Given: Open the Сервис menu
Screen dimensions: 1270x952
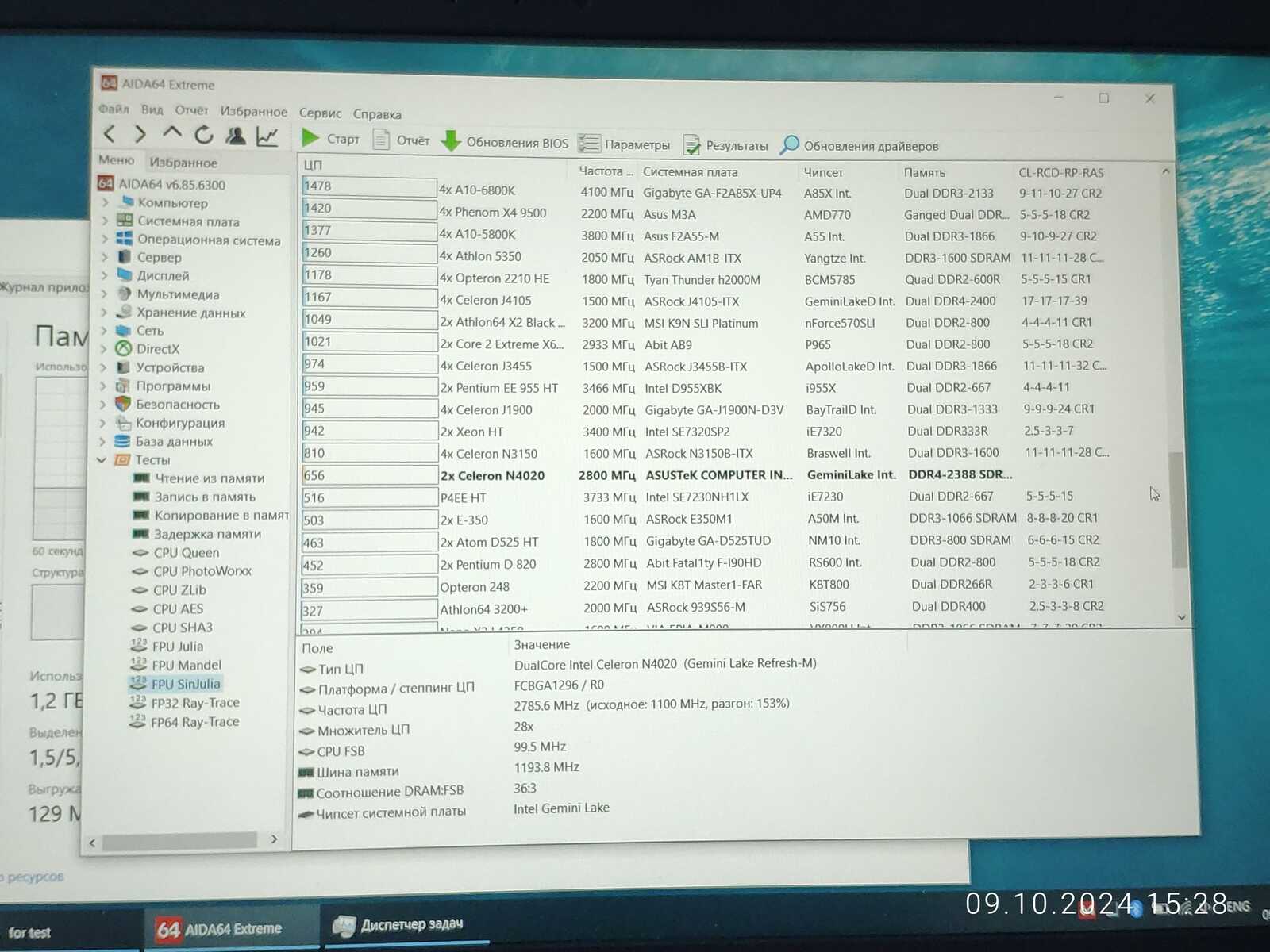Looking at the screenshot, I should [320, 113].
